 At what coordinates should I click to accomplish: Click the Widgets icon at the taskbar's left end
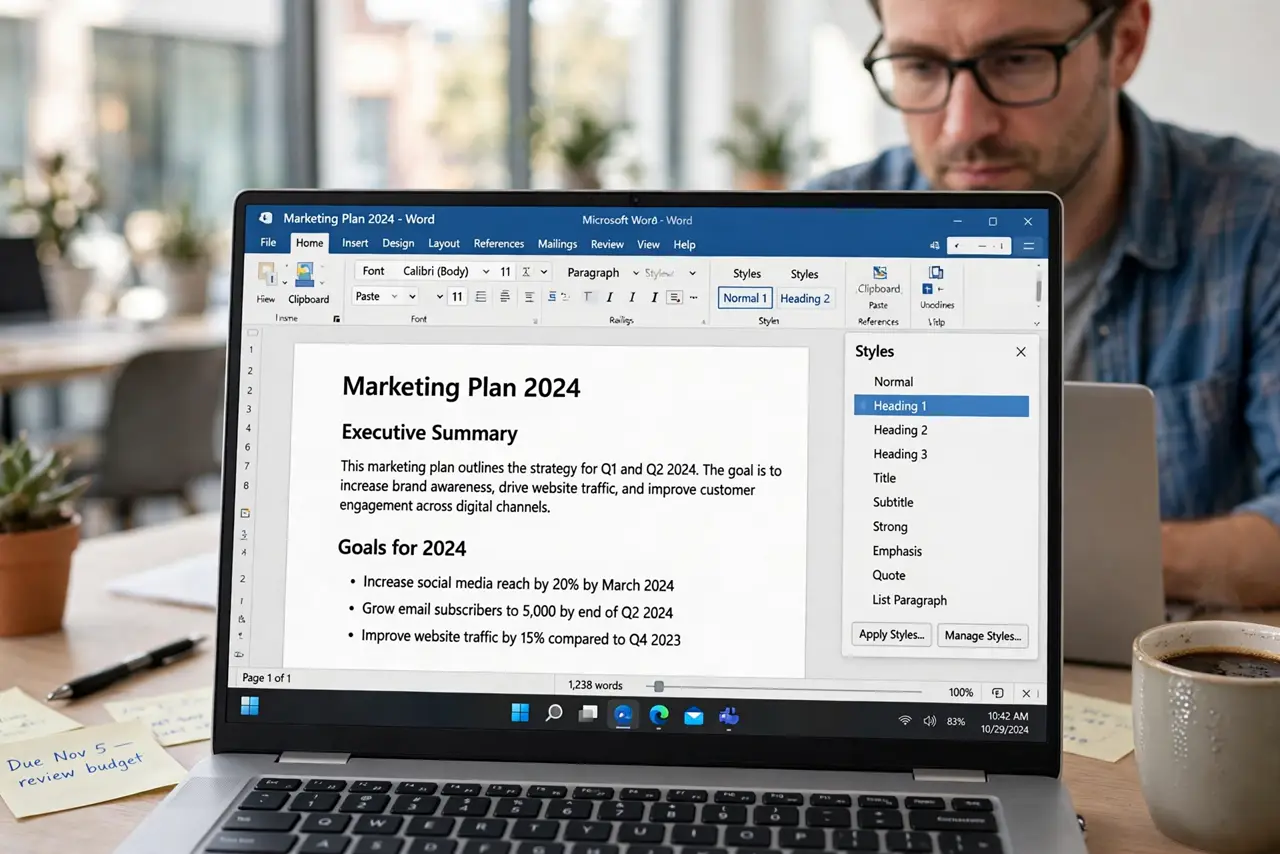250,706
